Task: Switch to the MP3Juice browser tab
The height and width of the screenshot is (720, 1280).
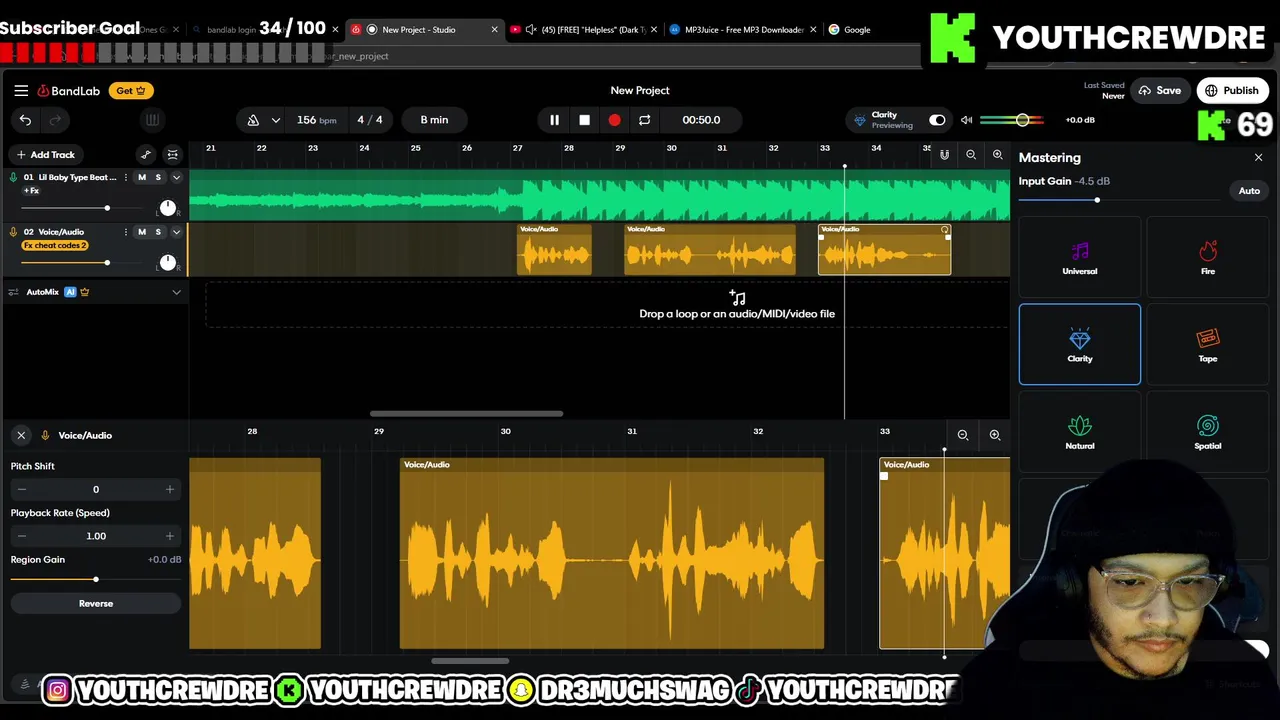Action: [x=744, y=30]
